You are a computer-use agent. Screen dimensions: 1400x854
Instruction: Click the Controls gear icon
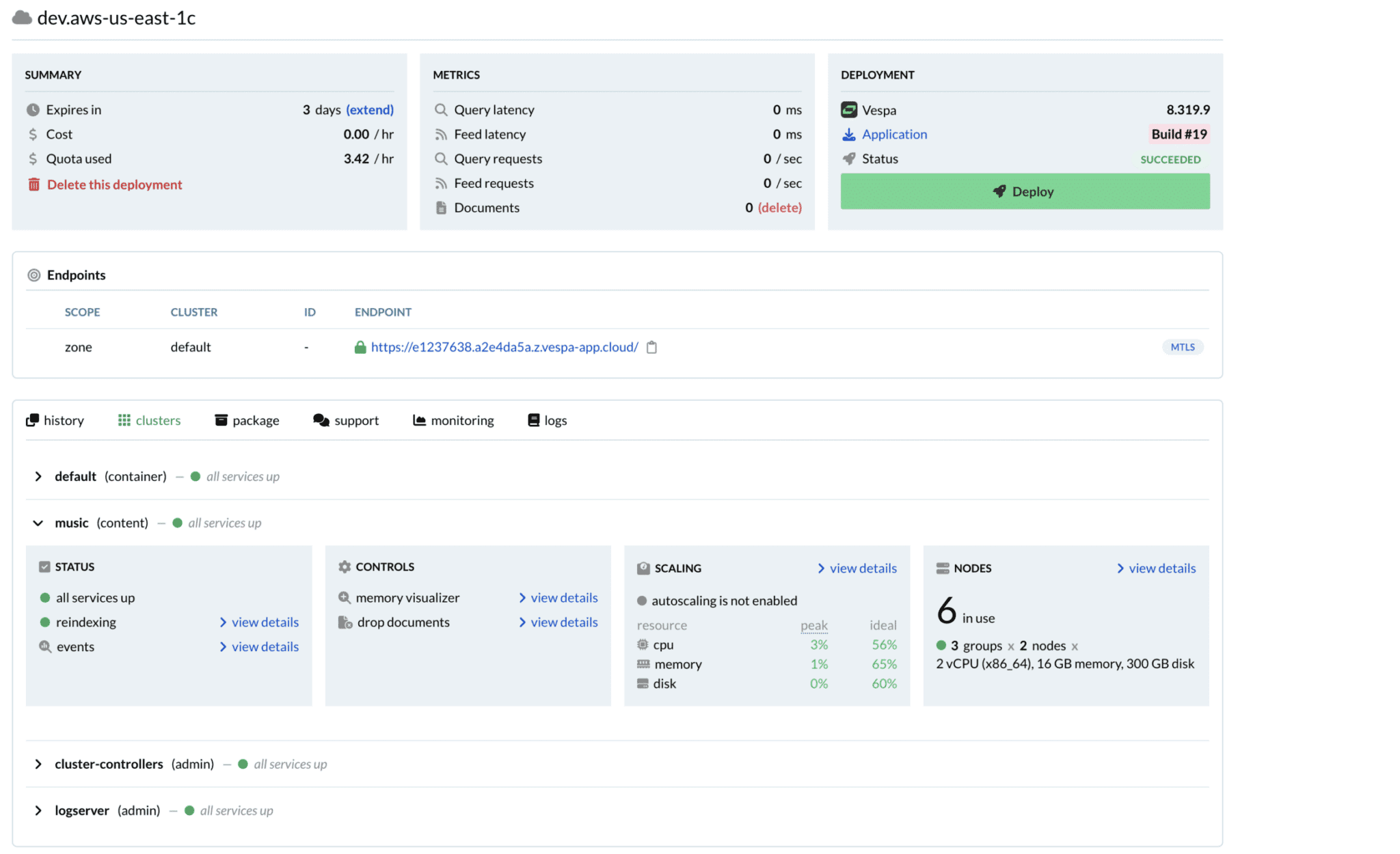(x=345, y=567)
